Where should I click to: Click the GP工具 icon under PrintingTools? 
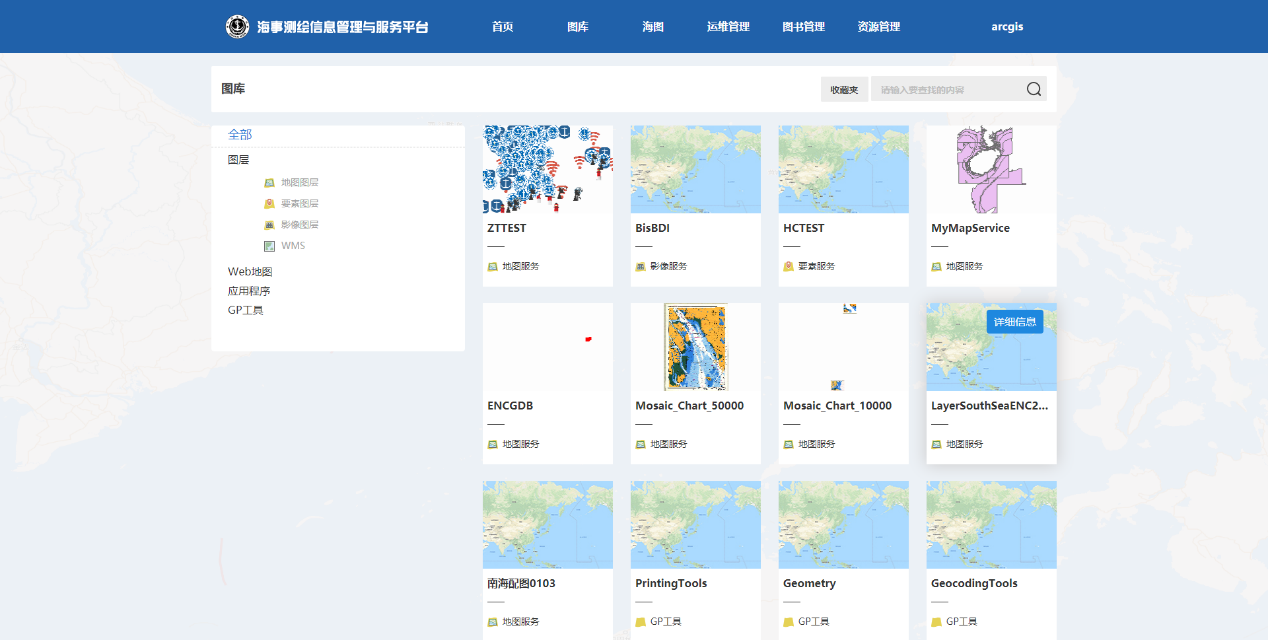pos(640,622)
